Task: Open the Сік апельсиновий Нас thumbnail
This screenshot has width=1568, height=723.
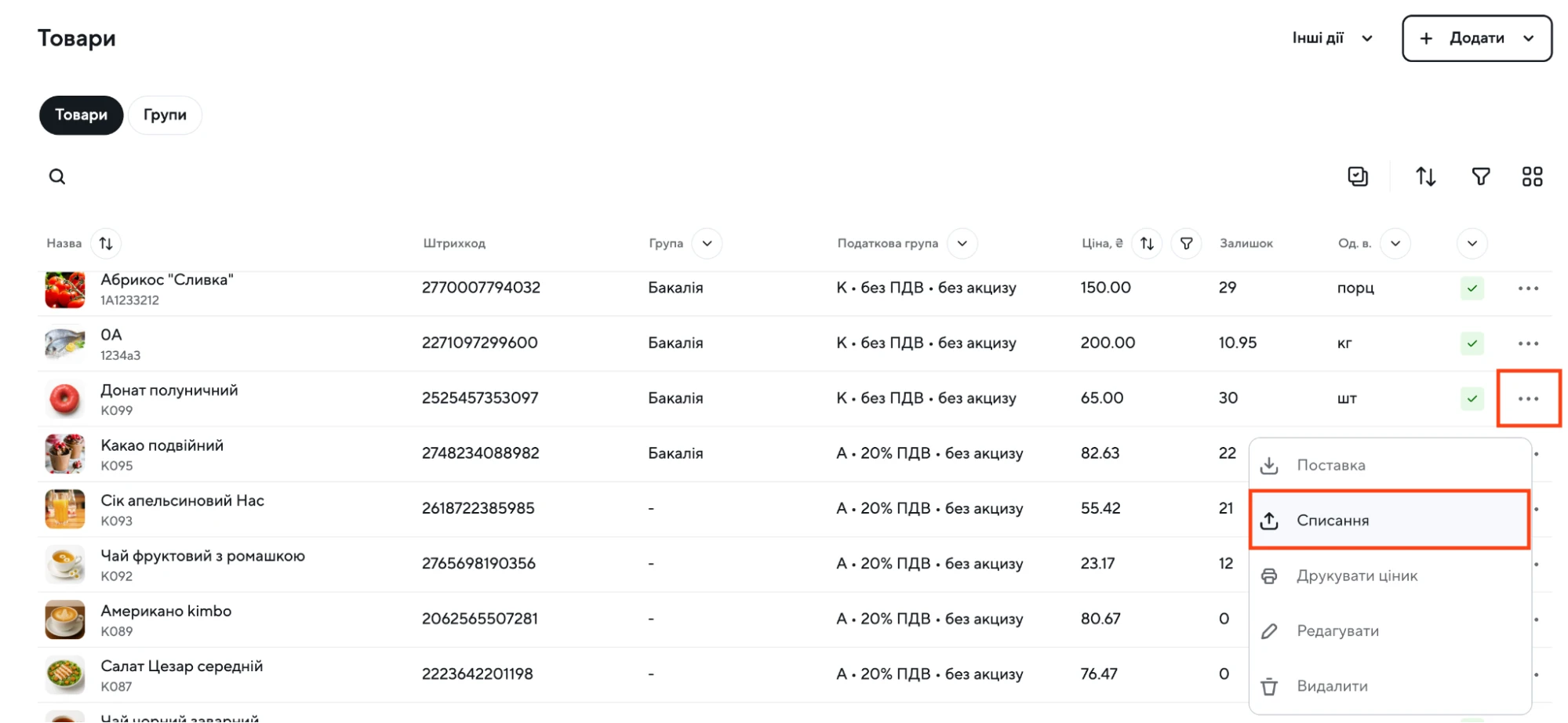Action: 65,510
